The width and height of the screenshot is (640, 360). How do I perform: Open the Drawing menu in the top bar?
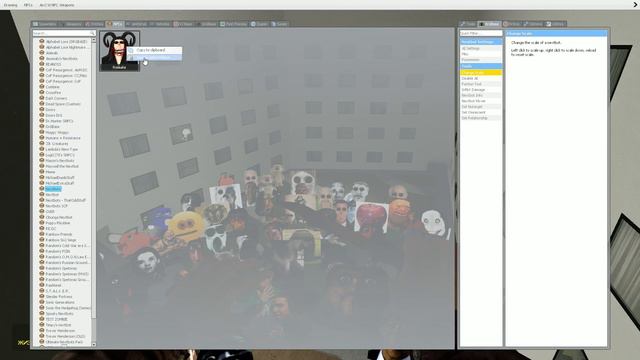[11, 5]
